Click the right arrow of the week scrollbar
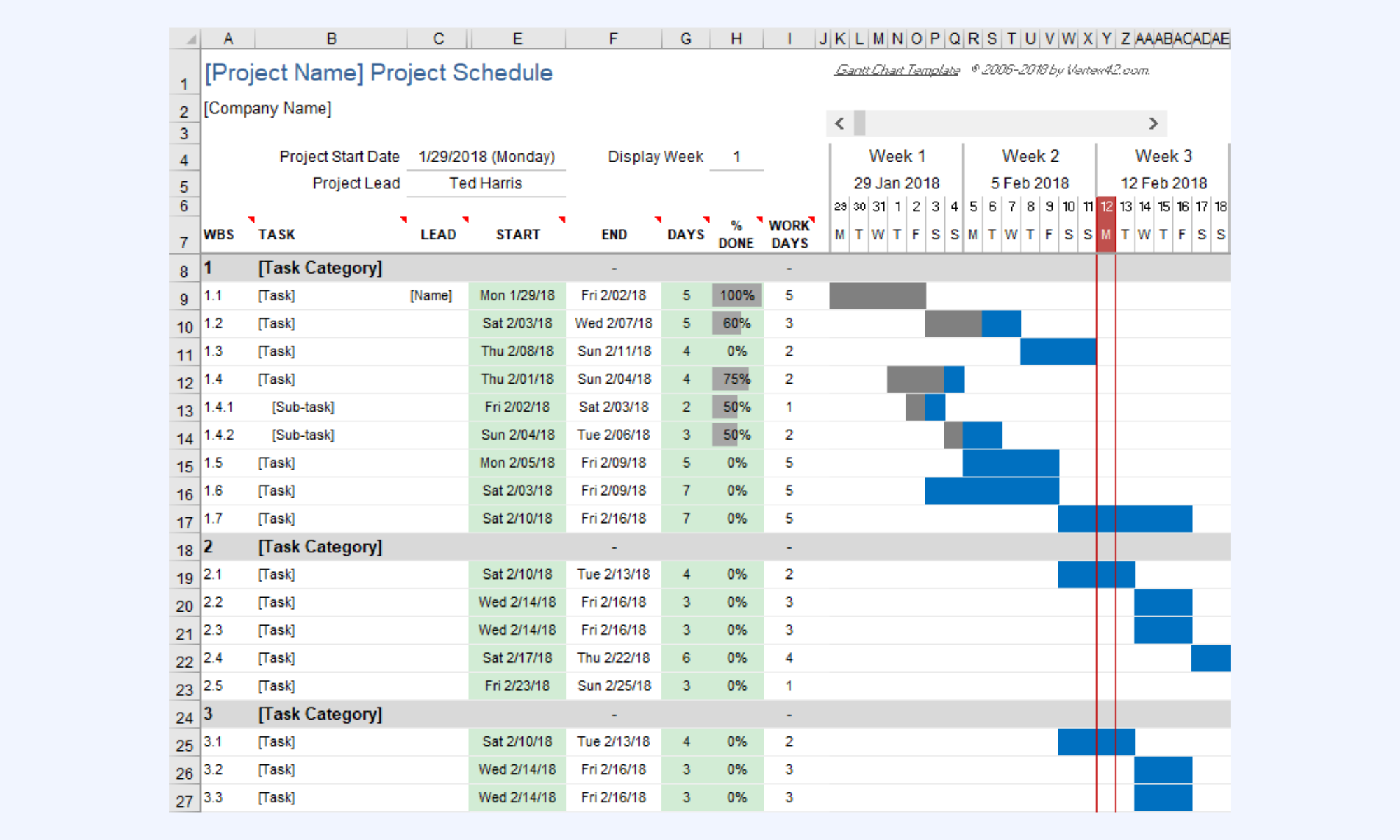The image size is (1400, 840). click(x=1153, y=124)
